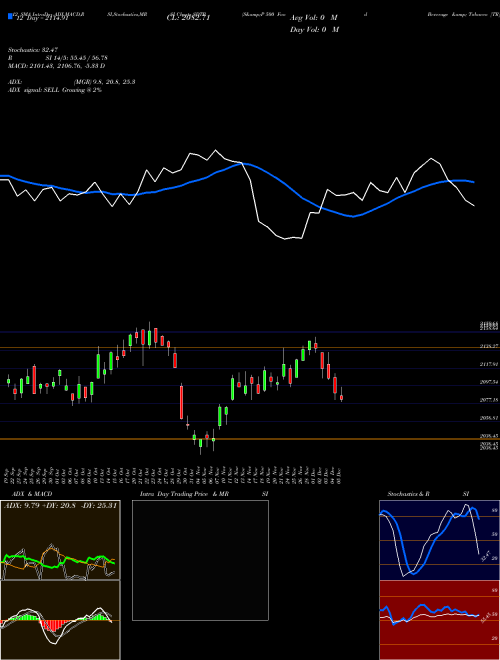Screen dimensions: 500x660
Task: Open the MACD histogram mini chart
Action: 60,620
